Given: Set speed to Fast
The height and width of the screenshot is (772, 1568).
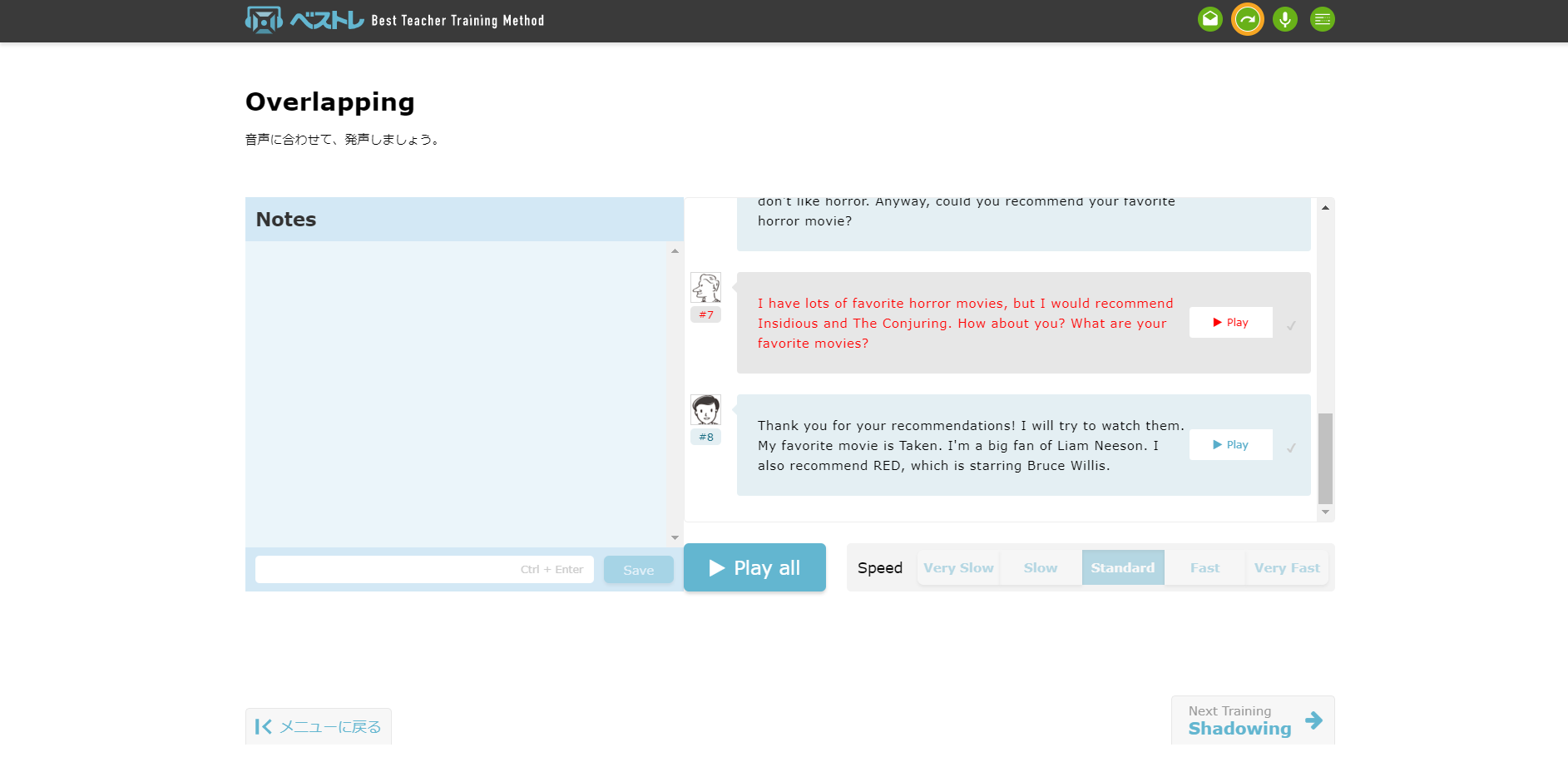Looking at the screenshot, I should pyautogui.click(x=1204, y=567).
